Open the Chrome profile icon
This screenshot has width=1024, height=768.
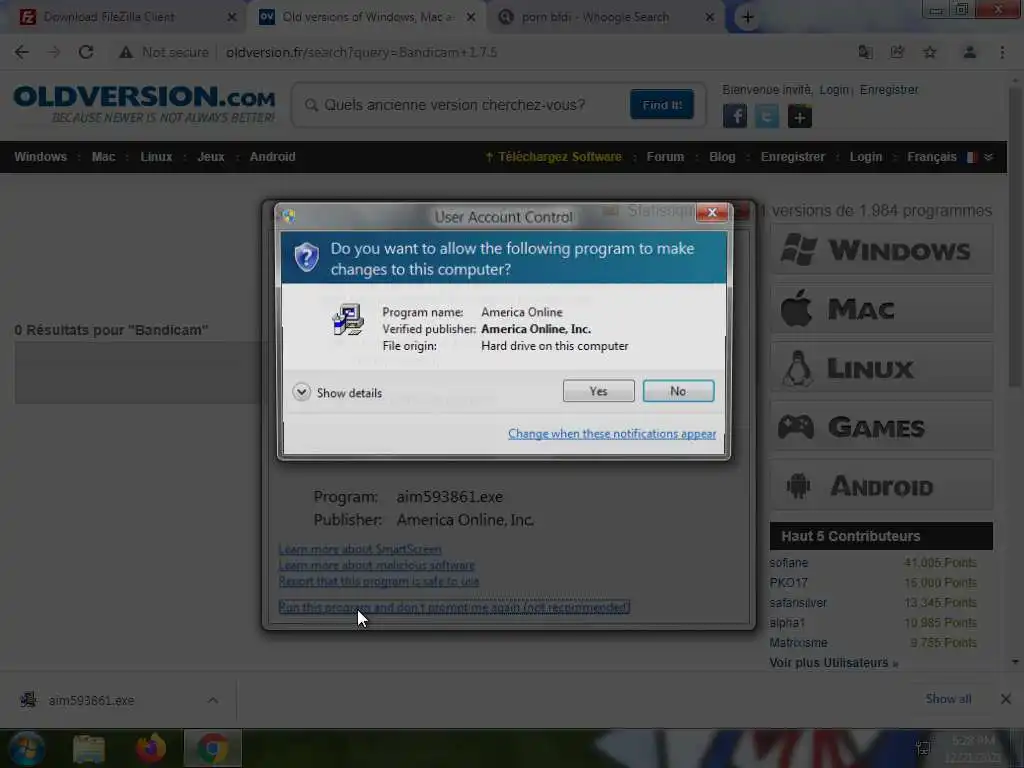(969, 52)
